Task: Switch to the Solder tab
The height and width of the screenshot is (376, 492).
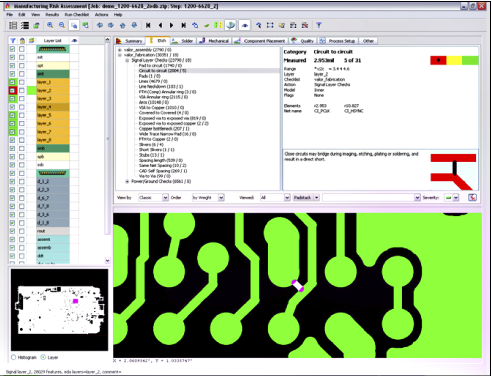Action: pyautogui.click(x=183, y=41)
